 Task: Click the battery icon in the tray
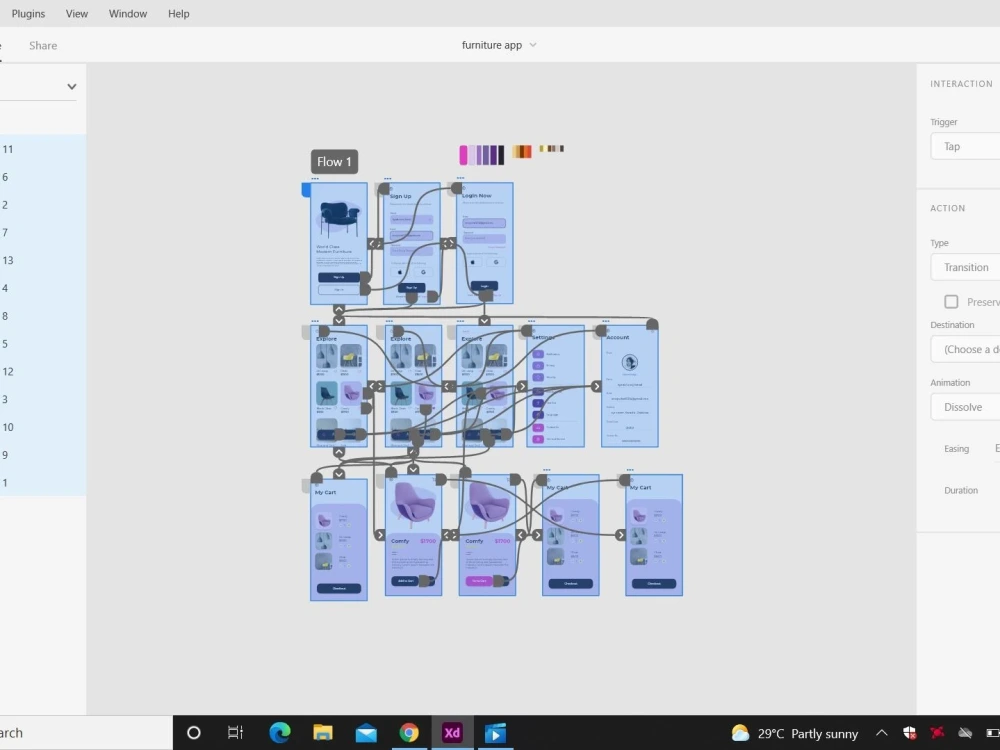click(x=993, y=733)
